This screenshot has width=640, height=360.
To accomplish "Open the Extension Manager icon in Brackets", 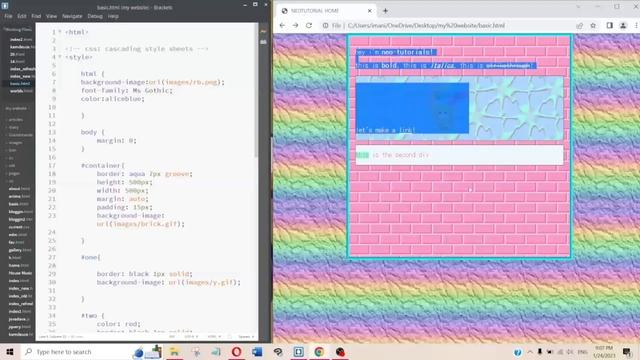I will click(264, 42).
